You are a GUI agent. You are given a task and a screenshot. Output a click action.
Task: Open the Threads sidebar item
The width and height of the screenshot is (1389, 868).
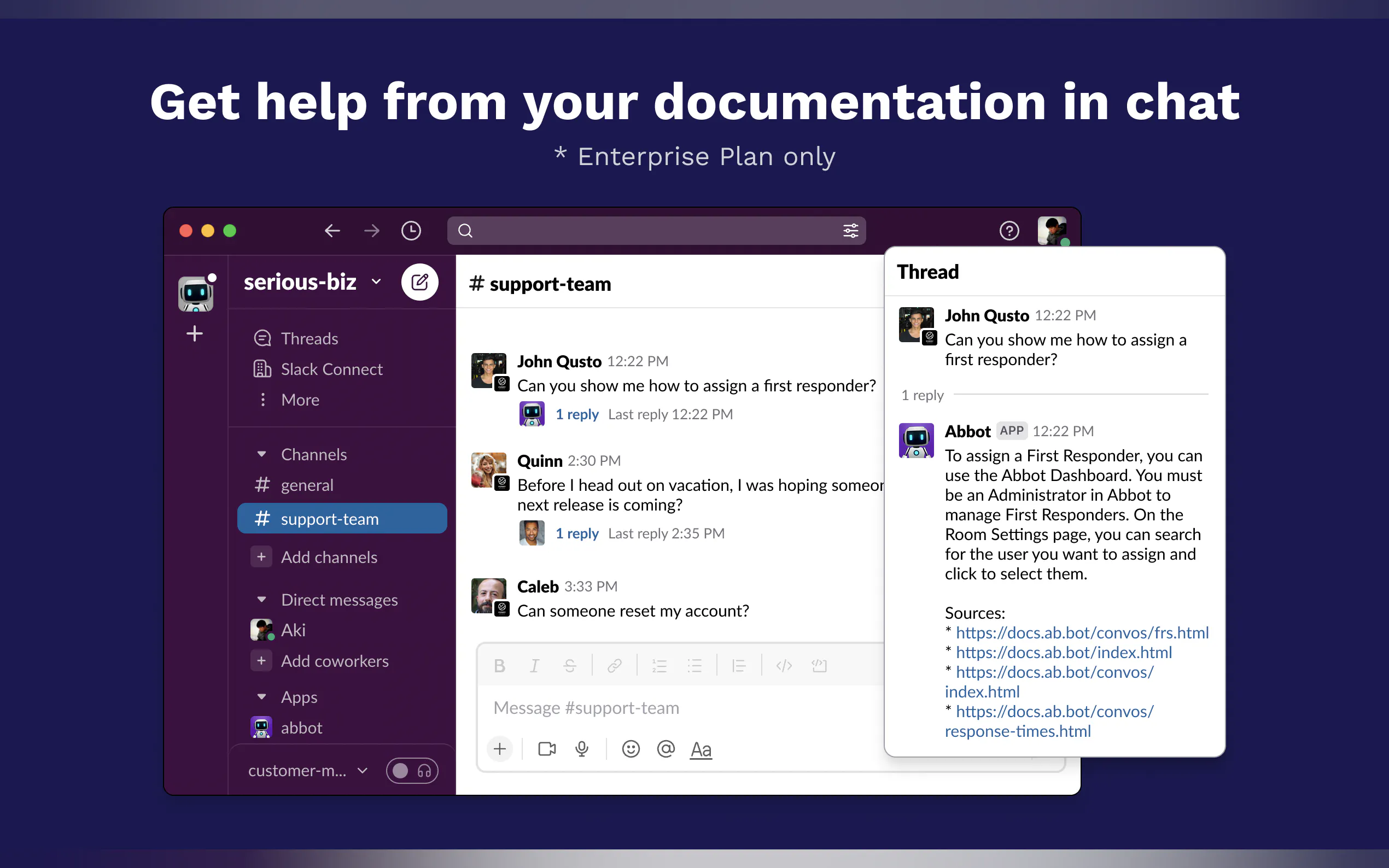[309, 339]
